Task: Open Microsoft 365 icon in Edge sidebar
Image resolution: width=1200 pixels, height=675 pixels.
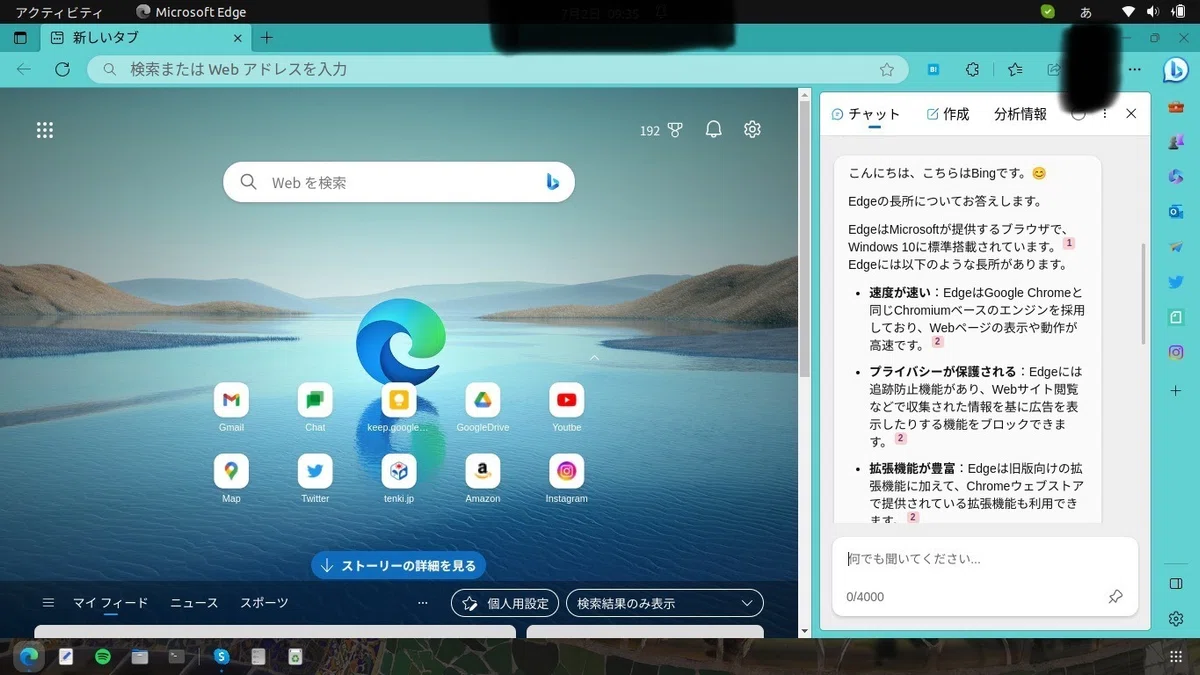Action: pyautogui.click(x=1176, y=177)
